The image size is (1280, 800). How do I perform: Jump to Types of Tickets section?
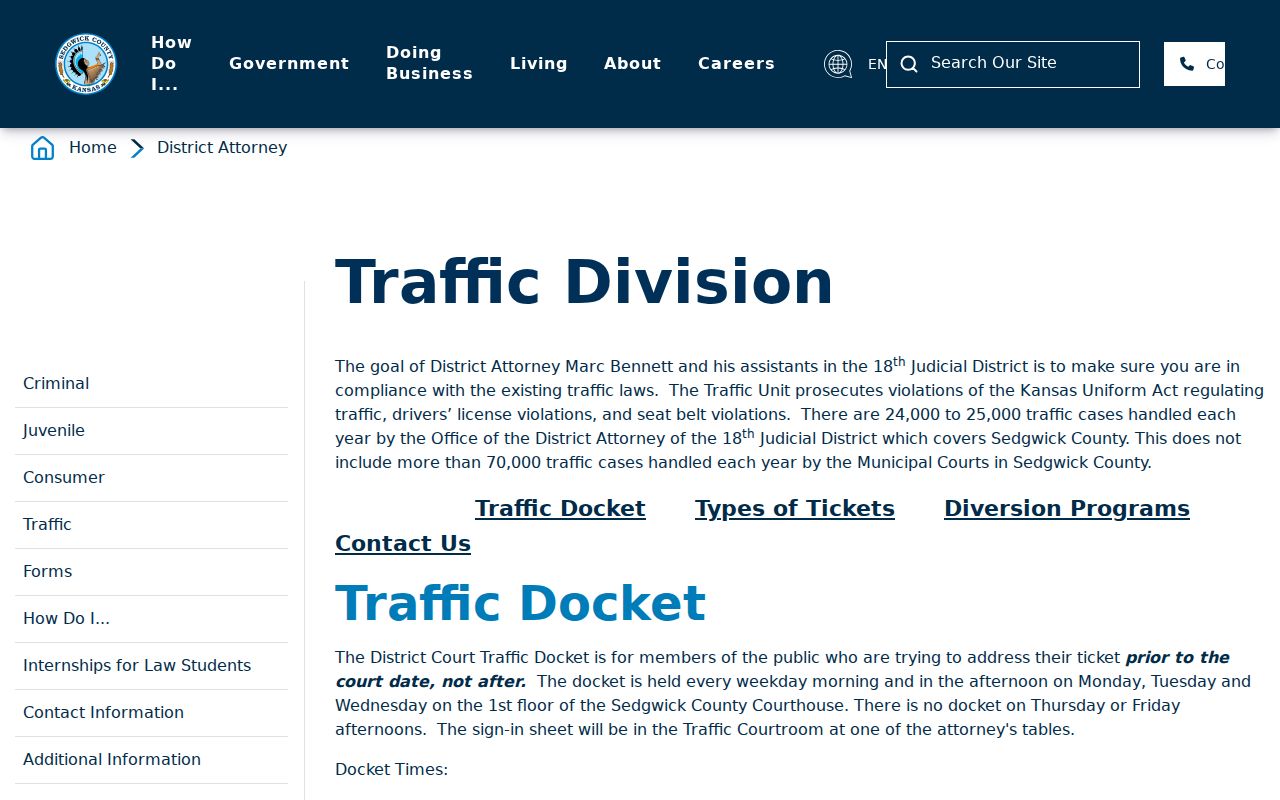tap(795, 508)
